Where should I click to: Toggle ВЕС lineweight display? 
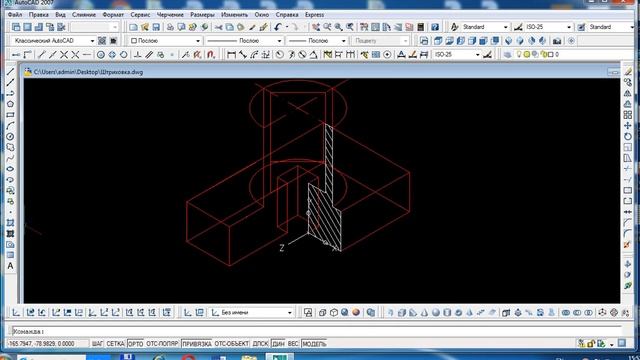click(x=293, y=344)
